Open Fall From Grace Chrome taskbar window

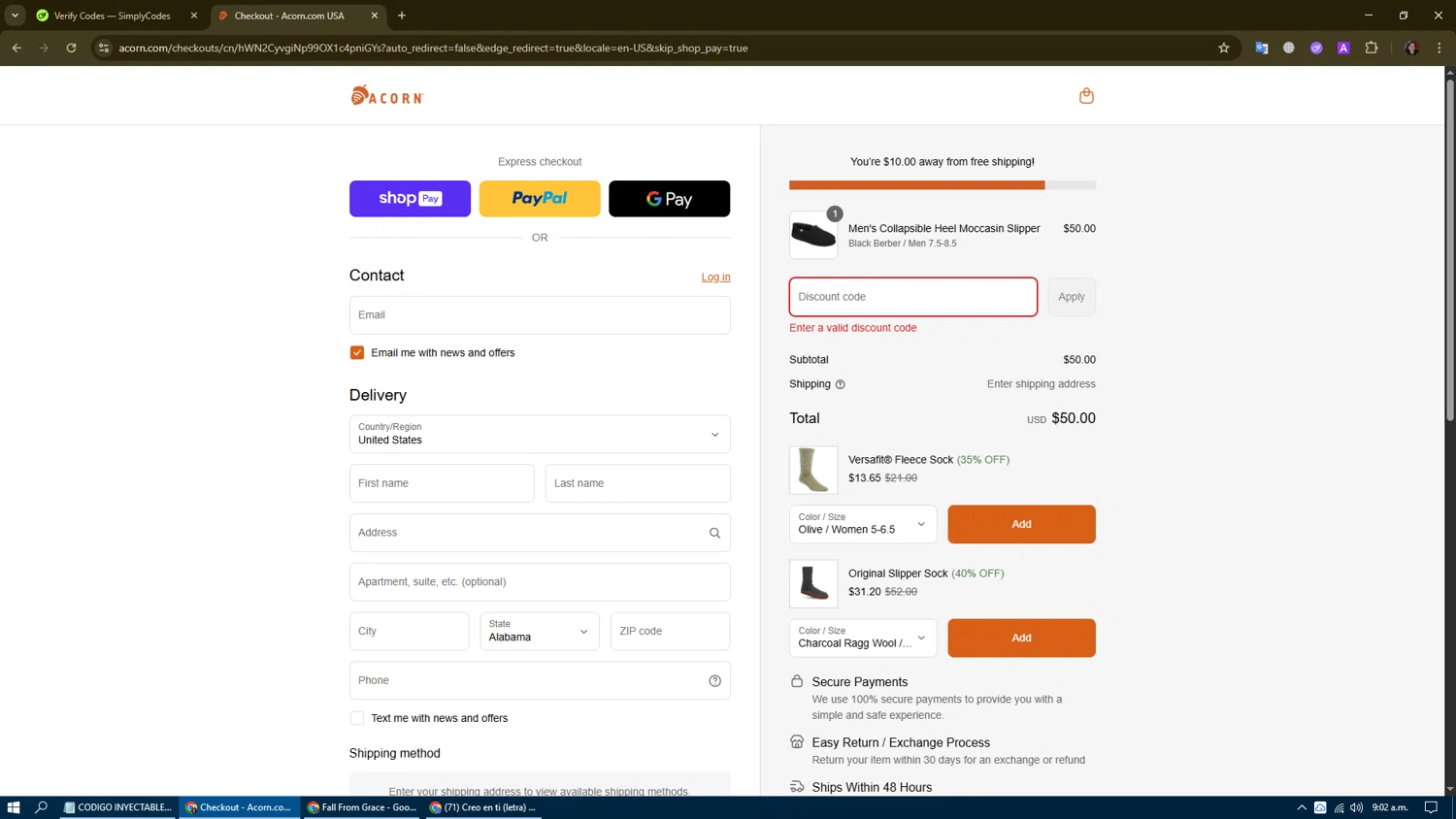[362, 807]
